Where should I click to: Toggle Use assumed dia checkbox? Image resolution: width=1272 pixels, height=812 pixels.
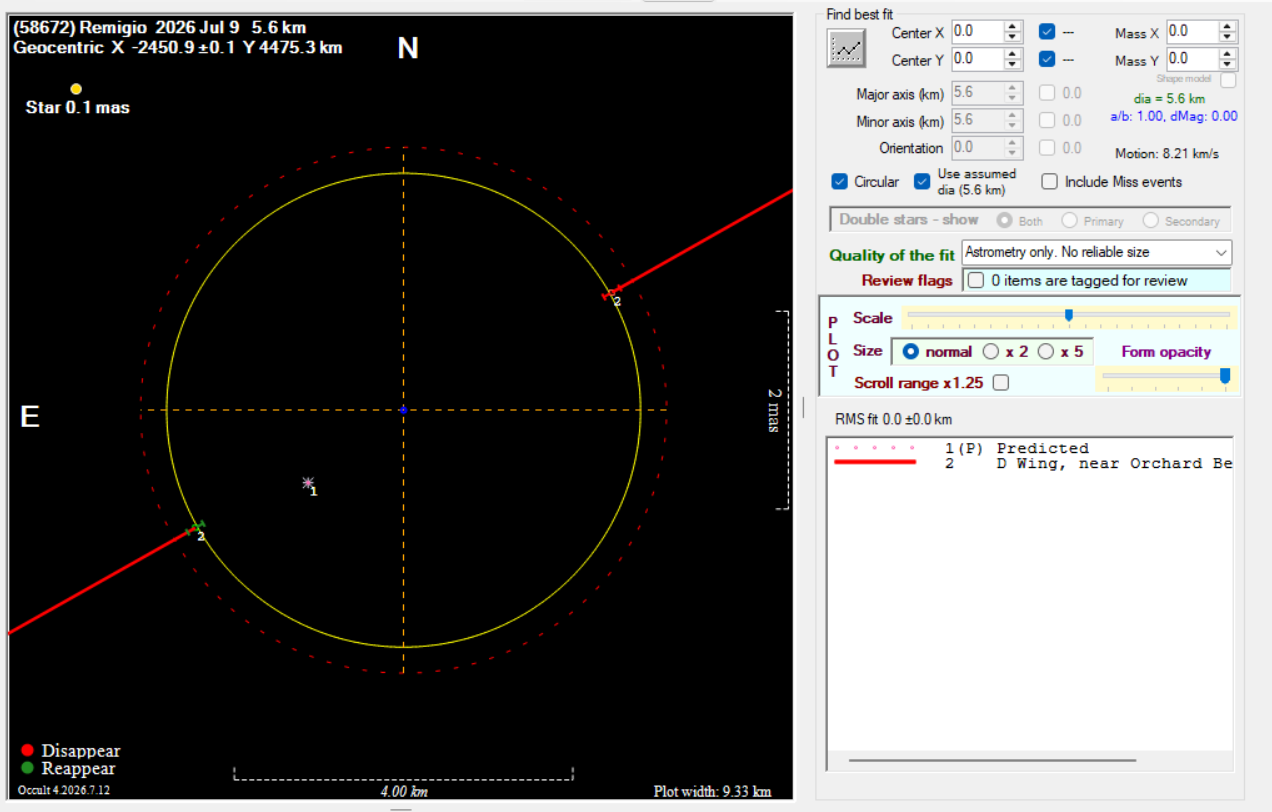922,182
